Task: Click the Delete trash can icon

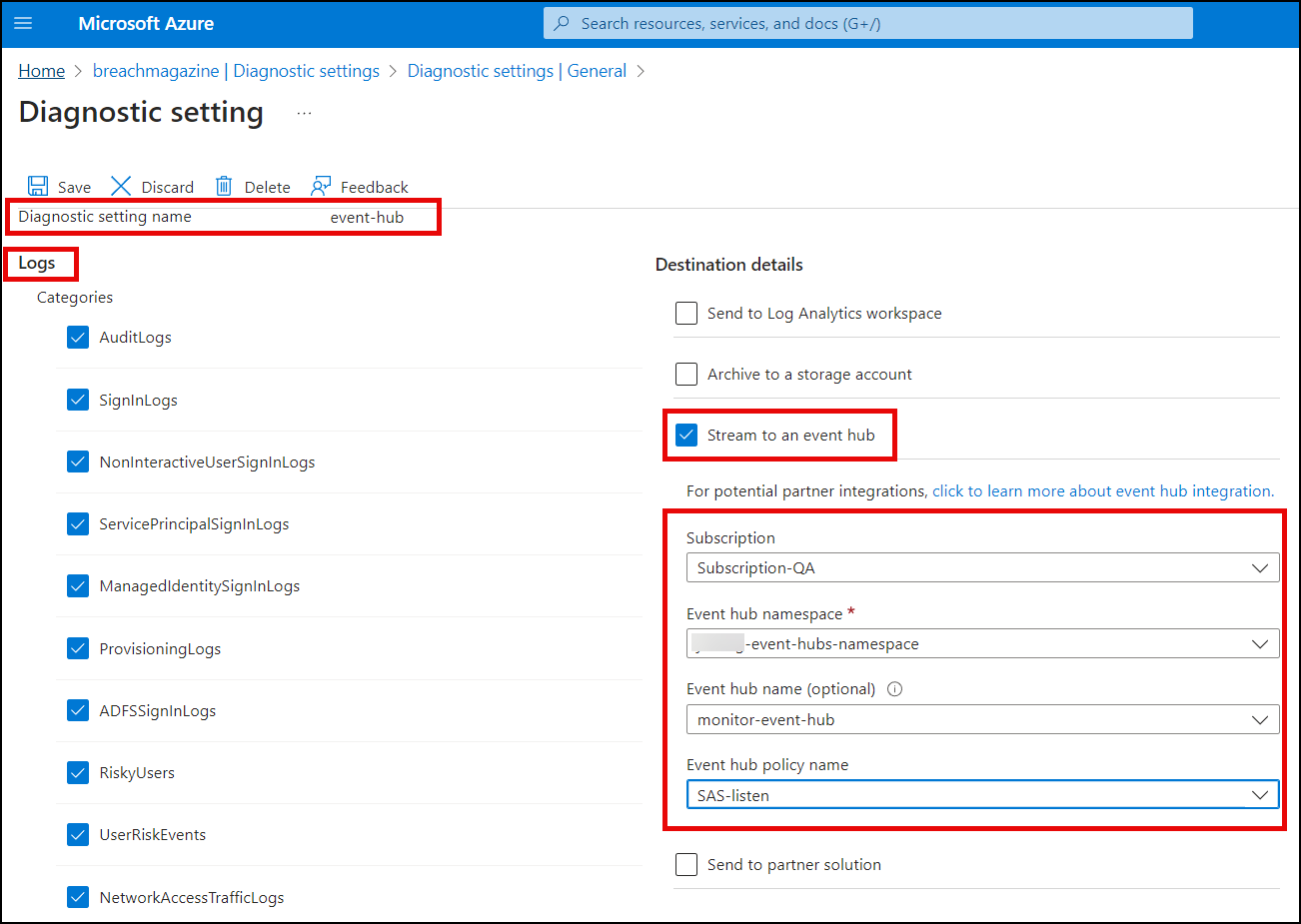Action: [224, 186]
